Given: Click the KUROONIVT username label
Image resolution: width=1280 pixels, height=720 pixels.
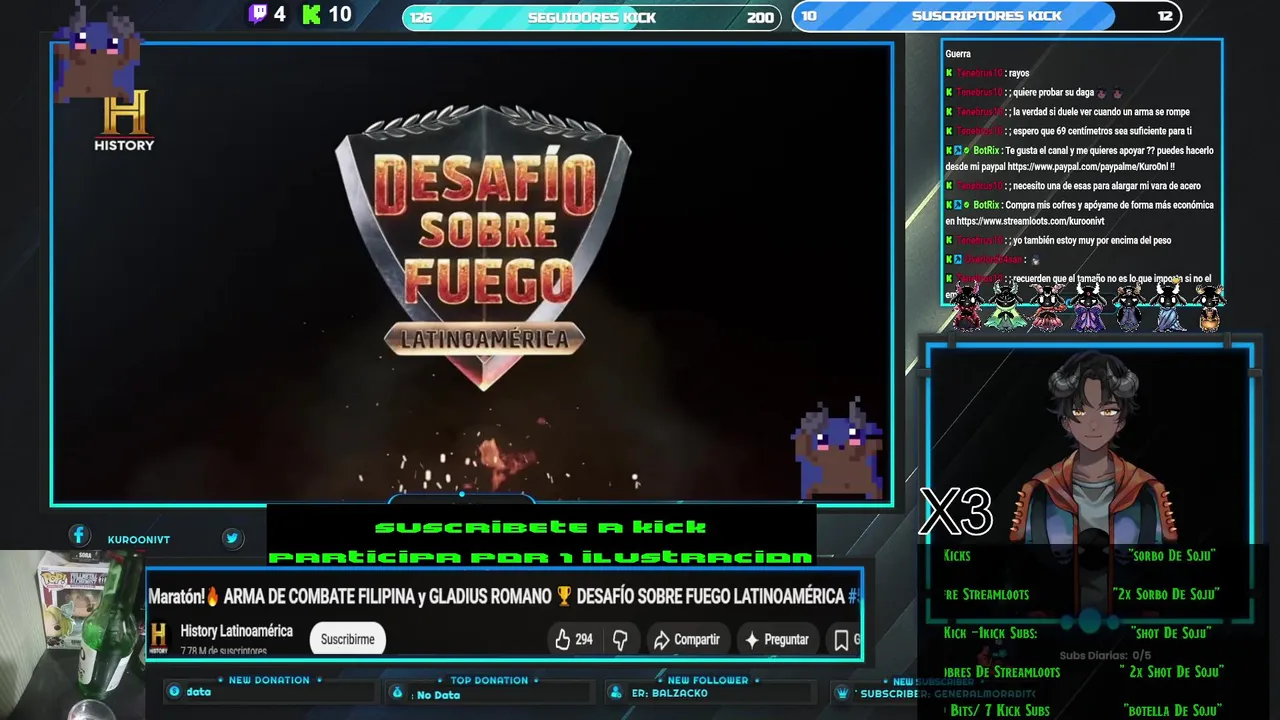Looking at the screenshot, I should [x=139, y=539].
